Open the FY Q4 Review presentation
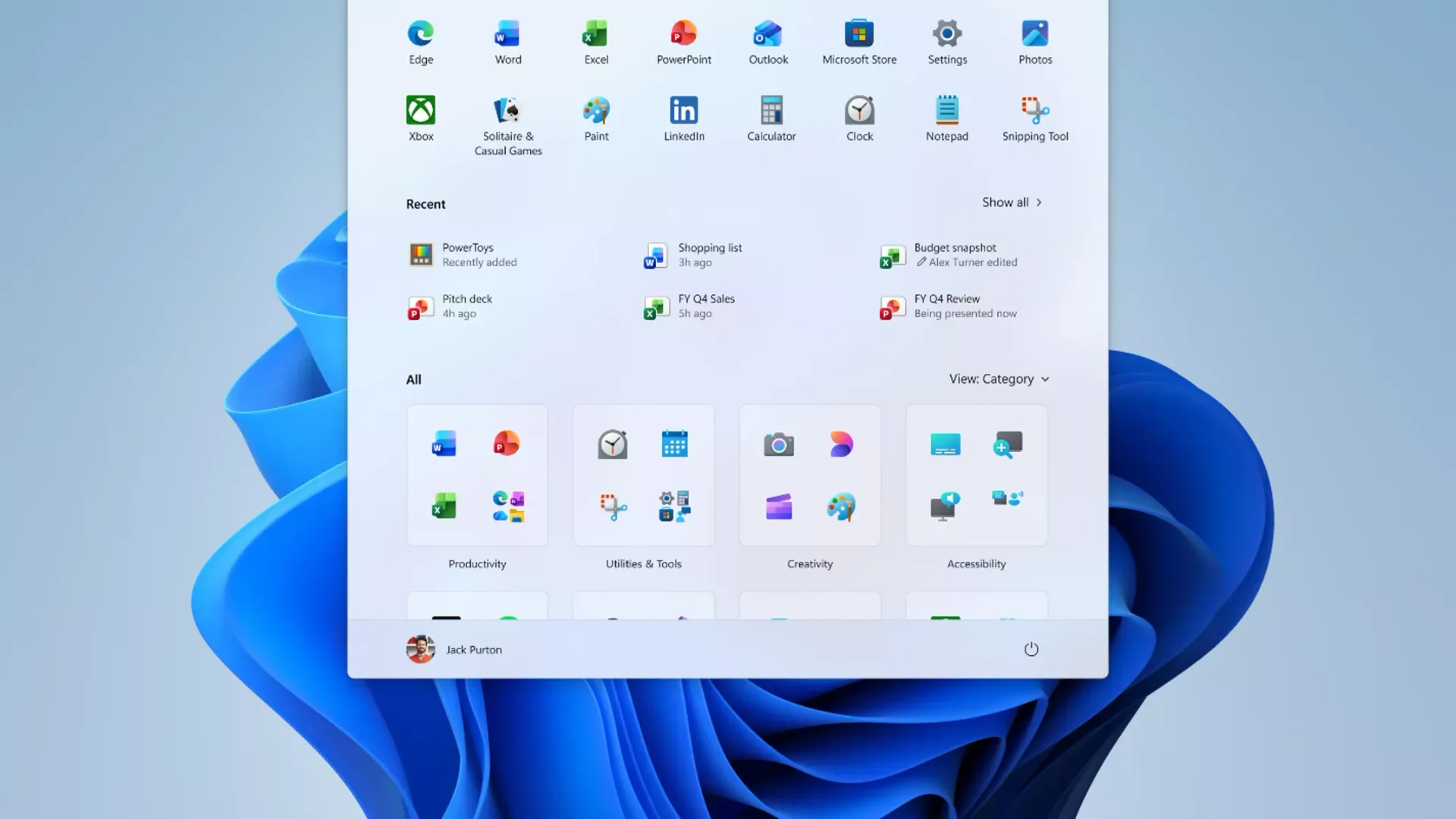Viewport: 1456px width, 819px height. point(949,306)
